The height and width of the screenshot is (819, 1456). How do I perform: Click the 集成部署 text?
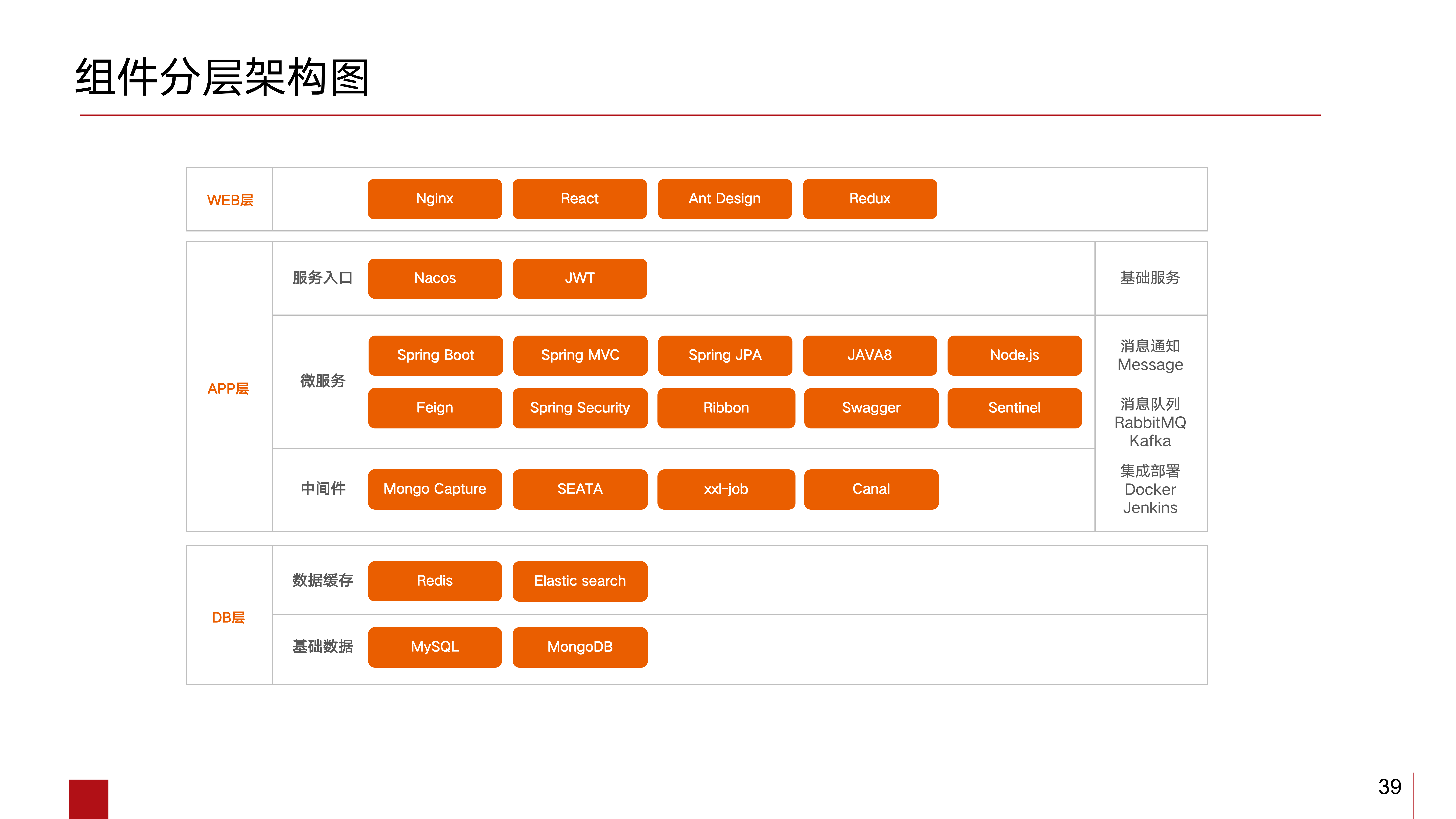(x=1150, y=471)
